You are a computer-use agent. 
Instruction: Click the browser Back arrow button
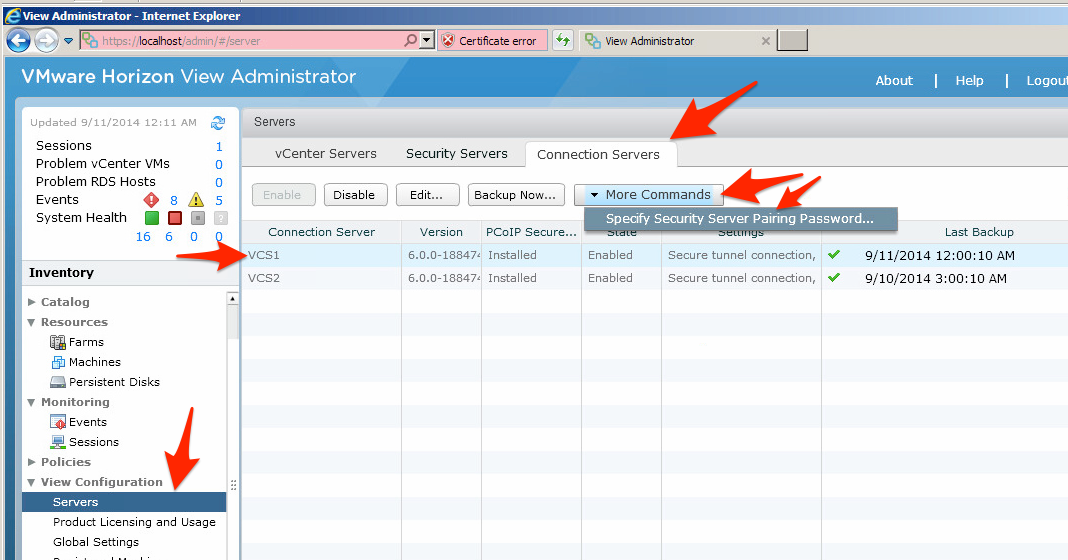18,41
